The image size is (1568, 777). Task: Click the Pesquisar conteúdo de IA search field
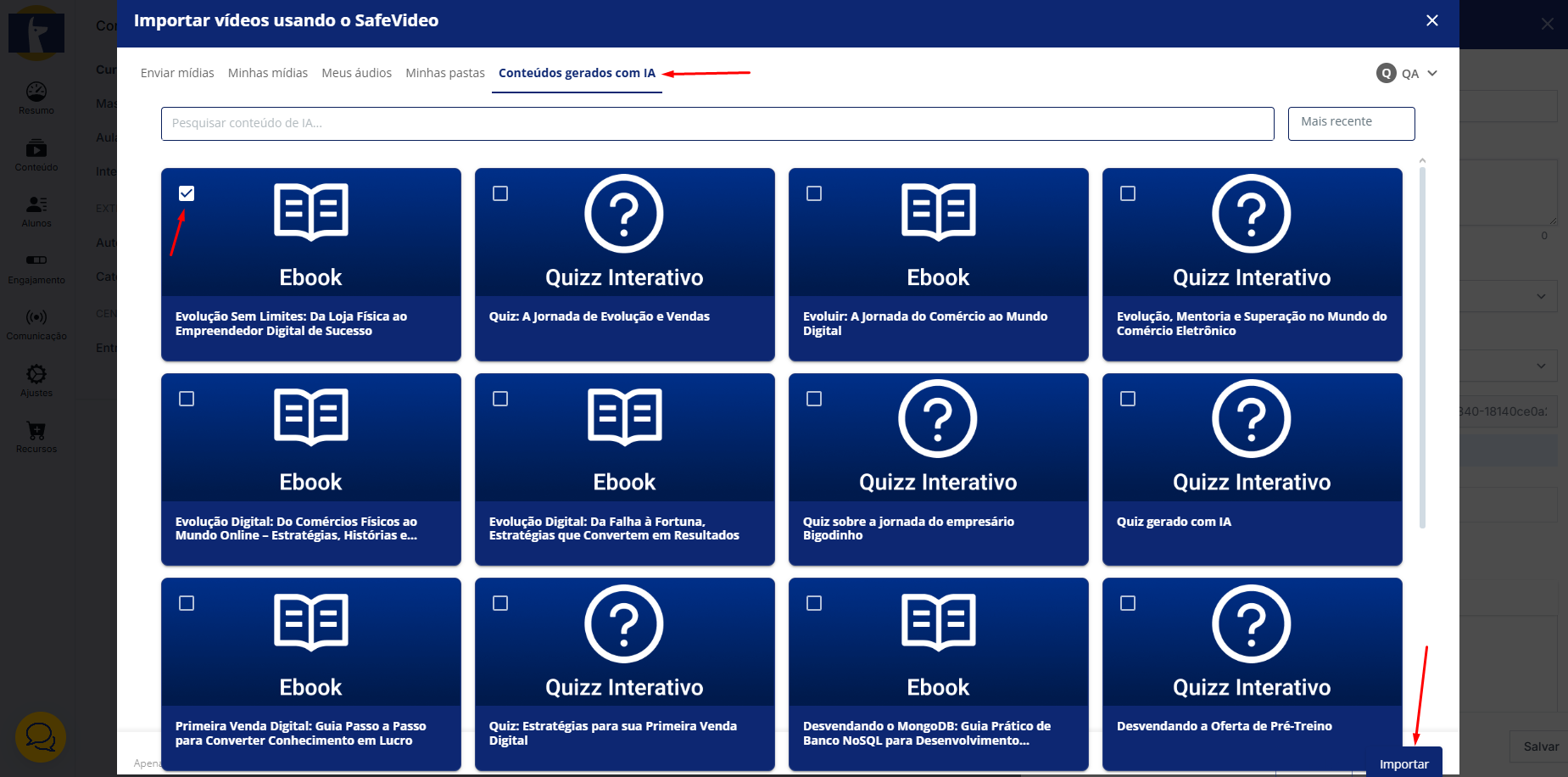click(717, 123)
